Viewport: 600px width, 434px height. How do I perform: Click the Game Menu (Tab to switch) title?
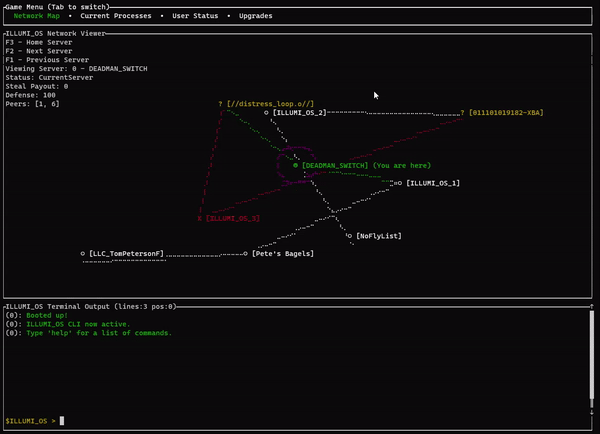pos(57,7)
